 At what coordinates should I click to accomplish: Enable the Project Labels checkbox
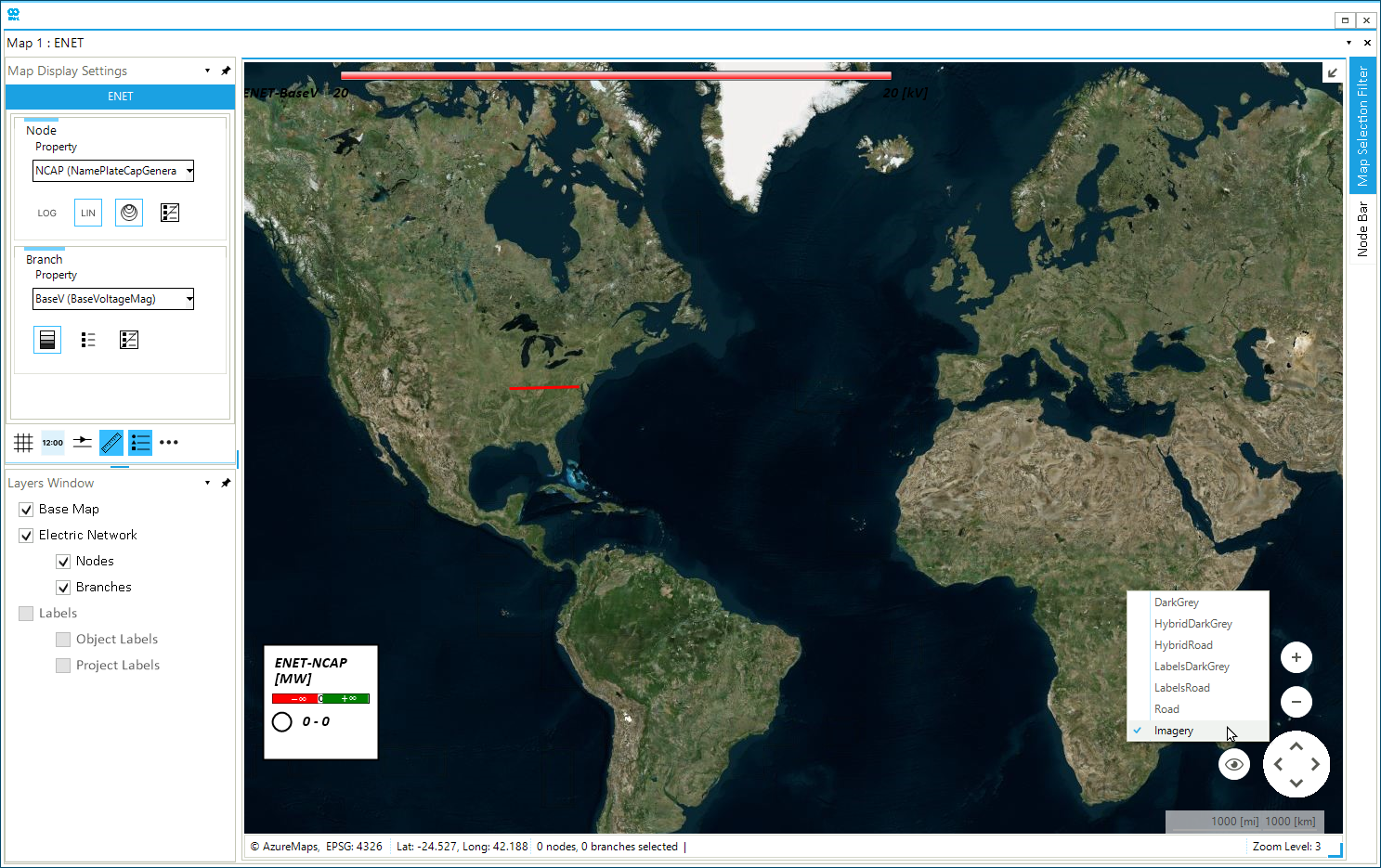point(63,666)
